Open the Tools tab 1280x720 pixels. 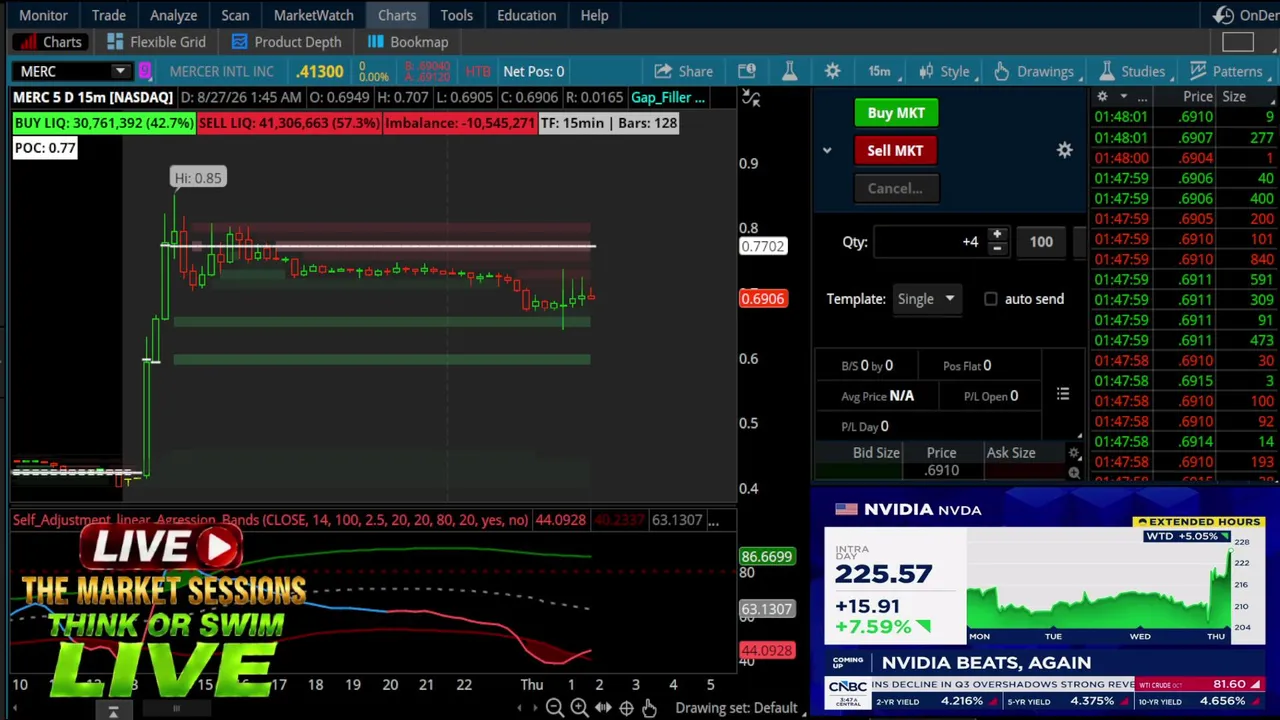pos(456,15)
